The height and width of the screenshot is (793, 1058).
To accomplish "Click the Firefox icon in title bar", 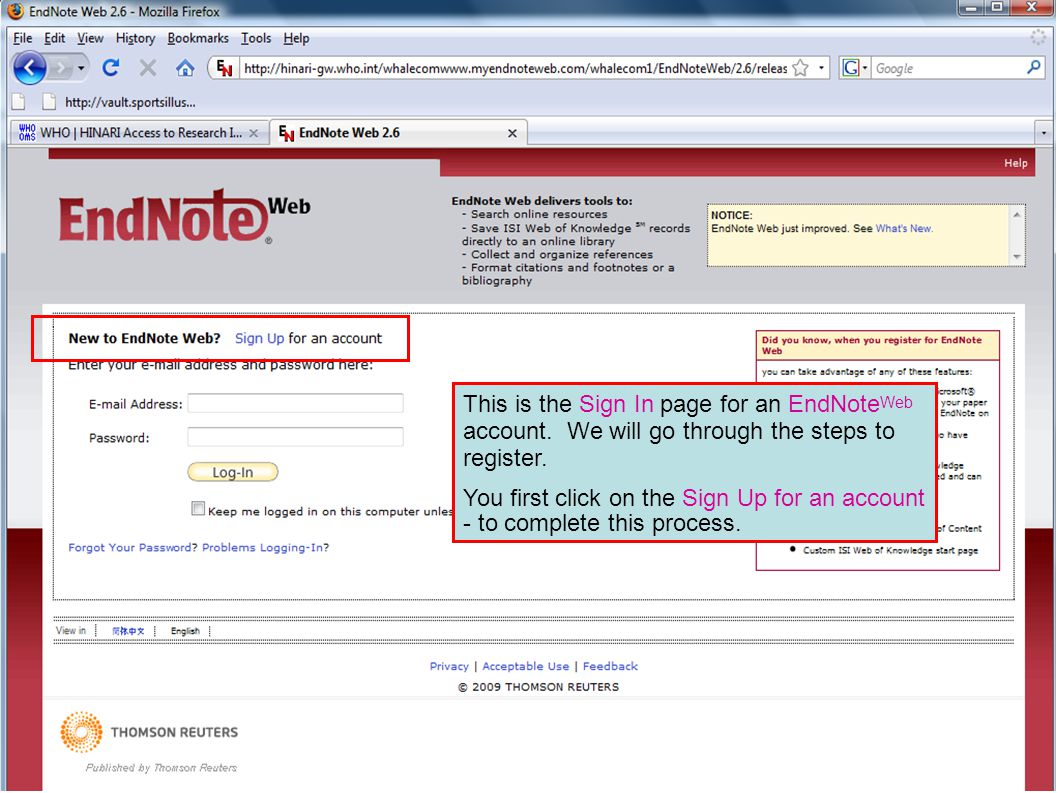I will point(15,11).
